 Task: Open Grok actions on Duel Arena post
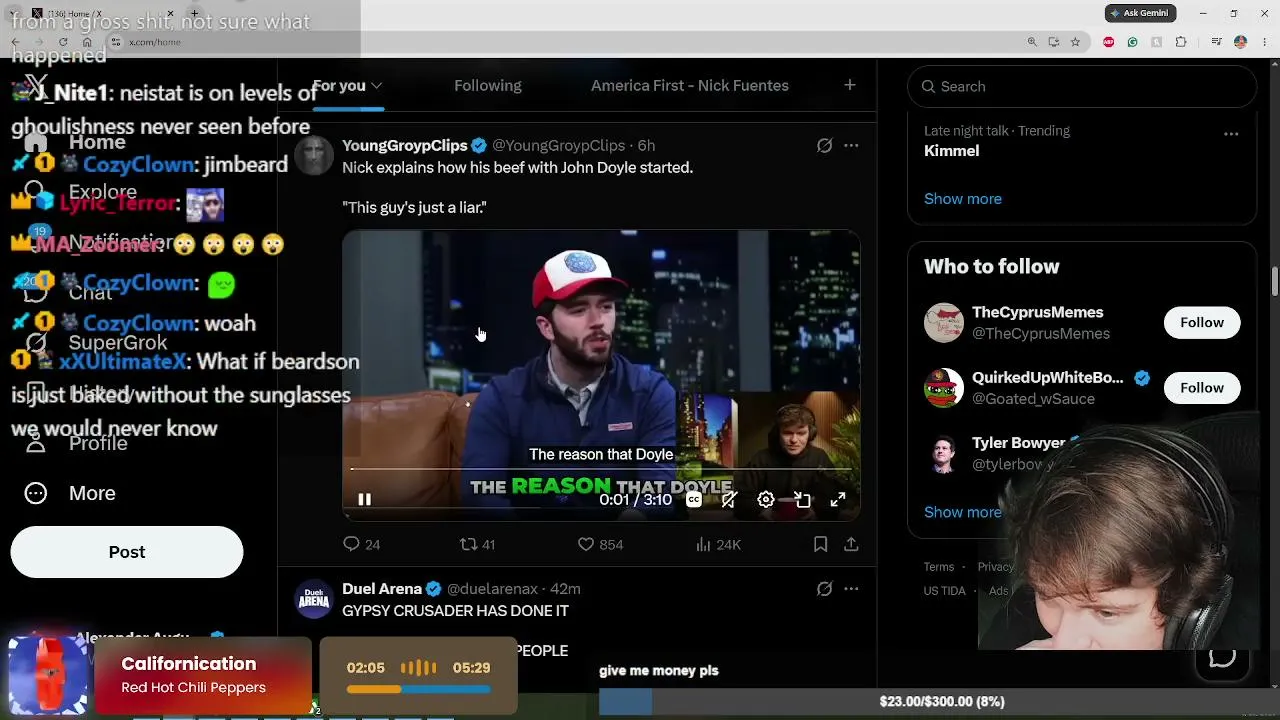[x=824, y=589]
